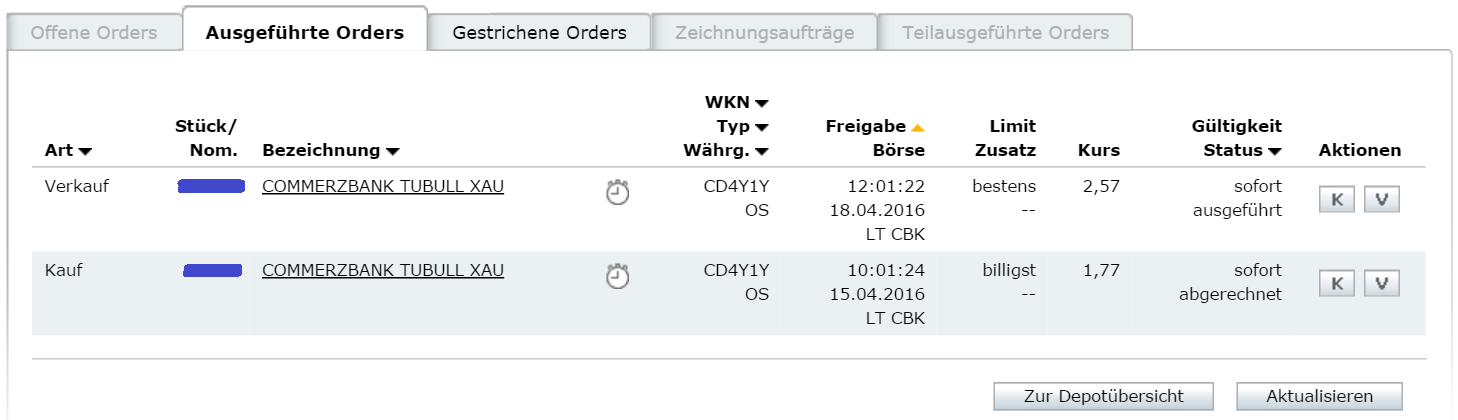The height and width of the screenshot is (420, 1458).
Task: Switch to the Gestrichene Orders tab
Action: click(x=539, y=33)
